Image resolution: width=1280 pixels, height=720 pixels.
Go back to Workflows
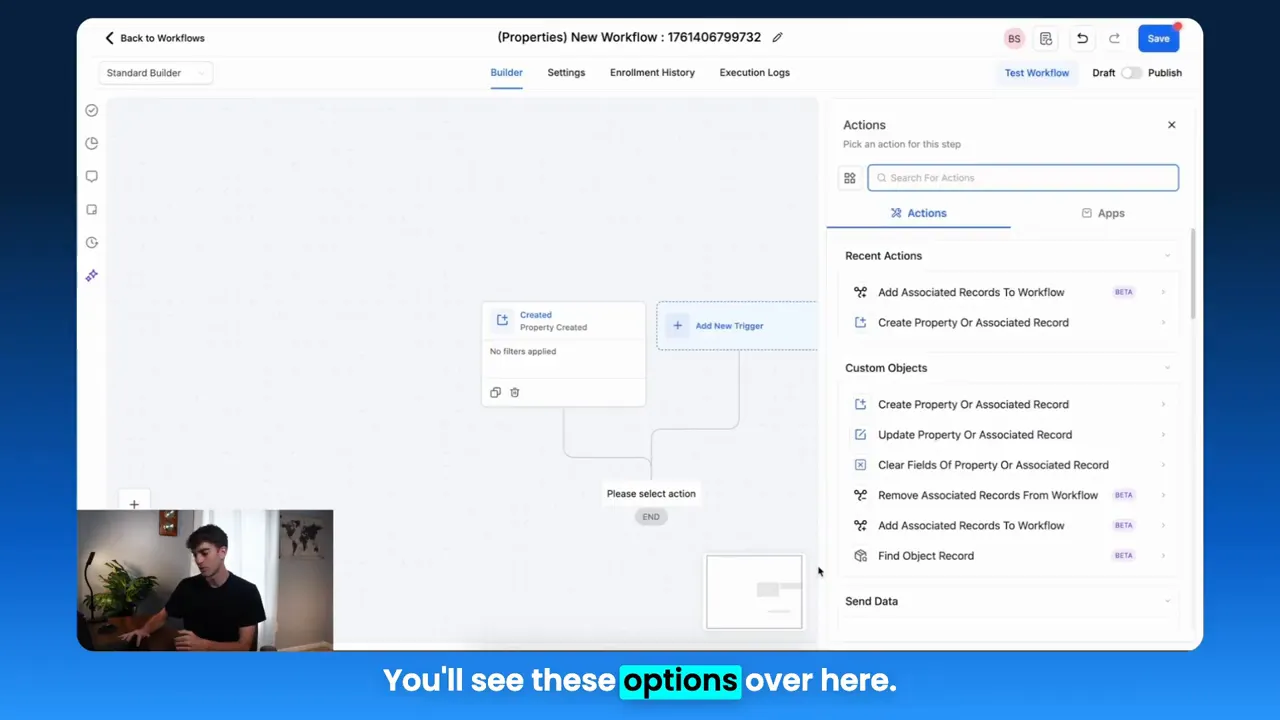click(155, 38)
